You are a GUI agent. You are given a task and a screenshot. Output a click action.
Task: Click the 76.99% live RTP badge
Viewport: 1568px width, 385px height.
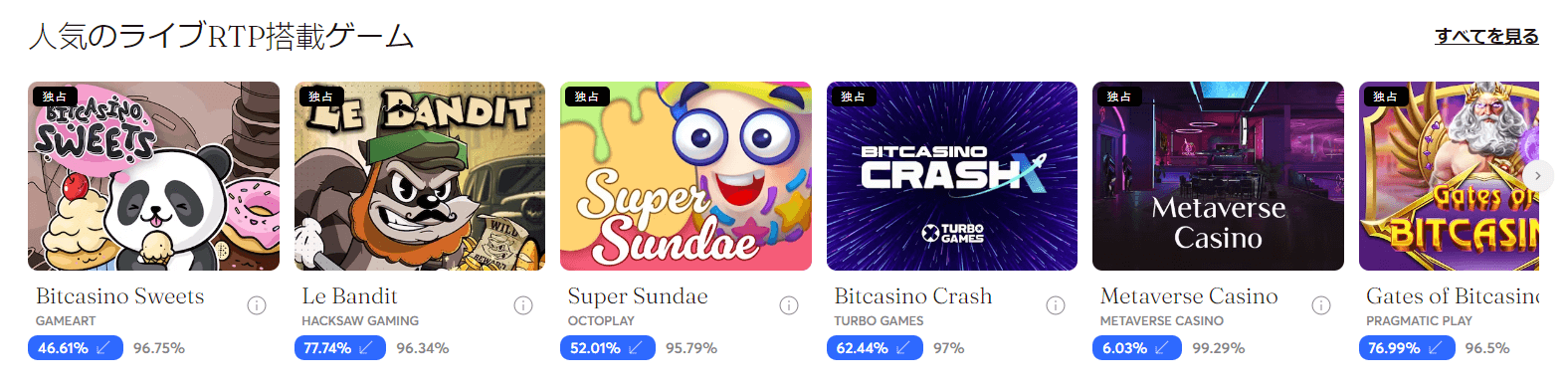(1407, 348)
